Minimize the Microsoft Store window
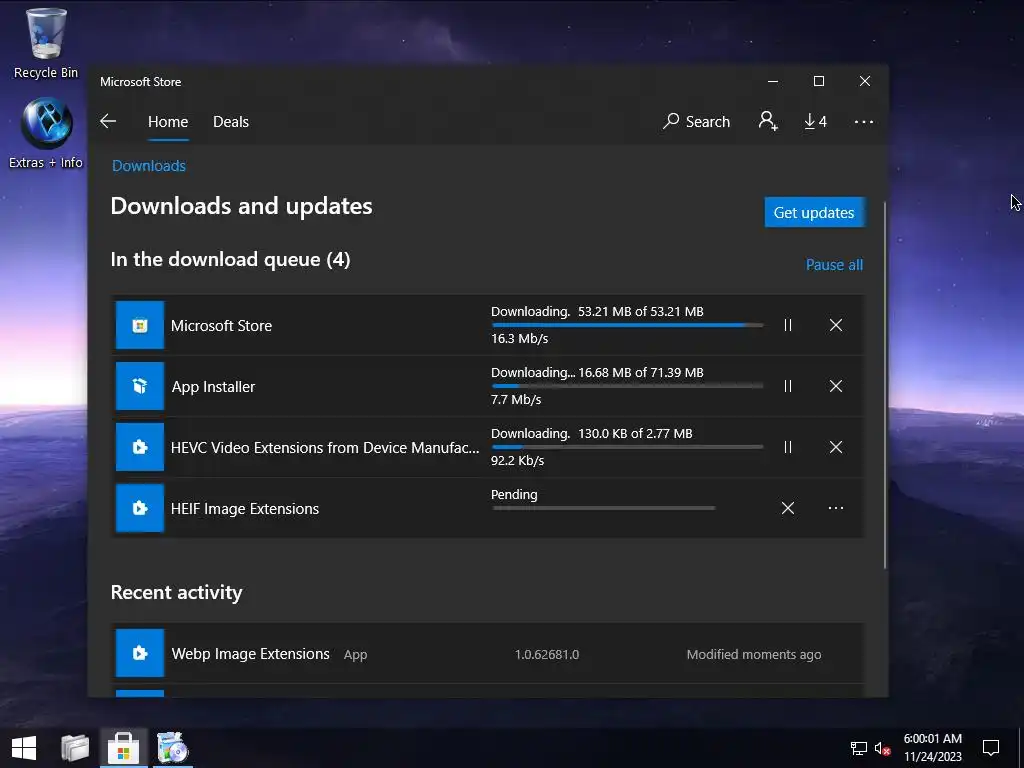The image size is (1024, 768). coord(773,81)
